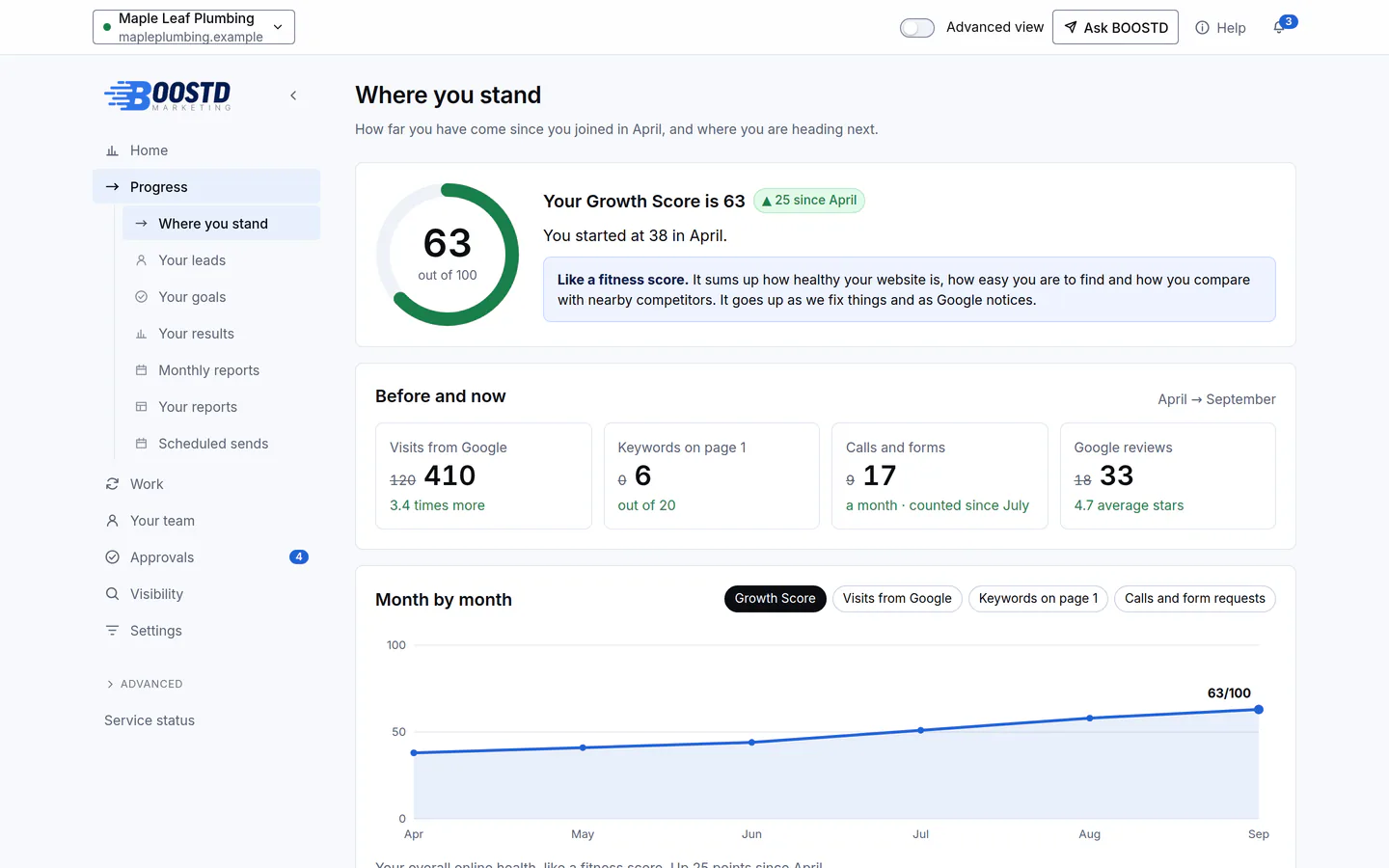Click the Aug data point on chart
This screenshot has width=1389, height=868.
[1090, 719]
